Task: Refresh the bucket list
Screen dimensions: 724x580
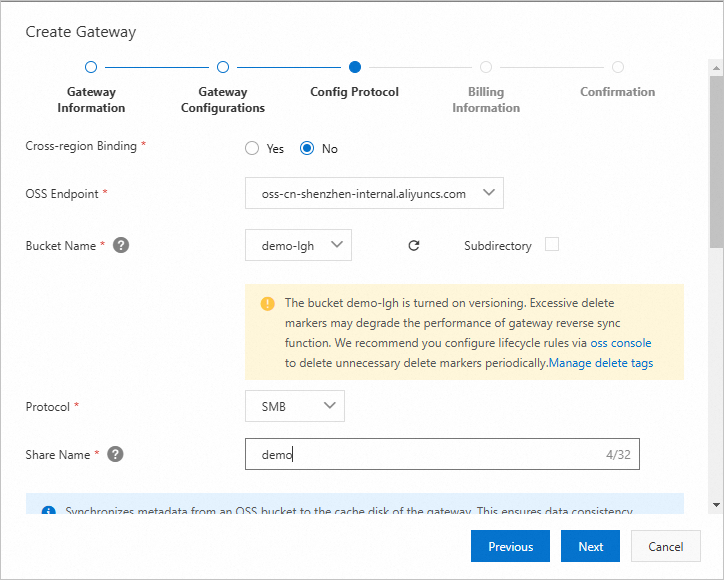Action: (x=414, y=245)
